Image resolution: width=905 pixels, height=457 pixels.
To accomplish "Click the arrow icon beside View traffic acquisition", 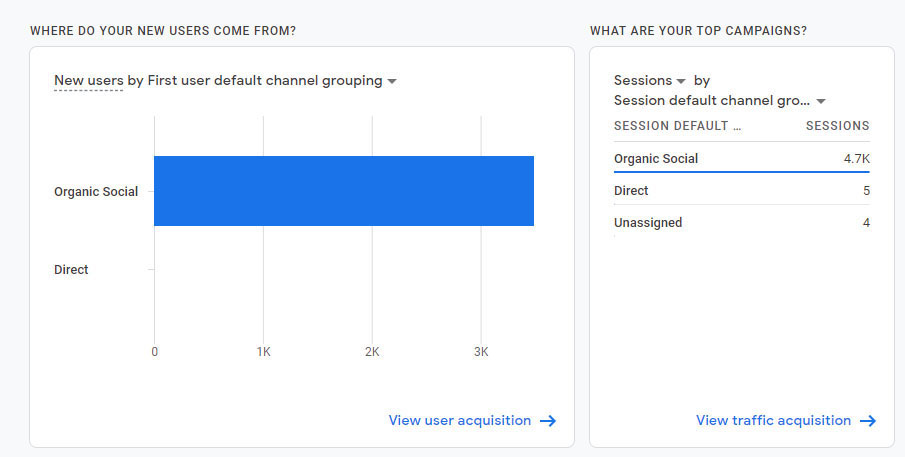I will (x=868, y=421).
